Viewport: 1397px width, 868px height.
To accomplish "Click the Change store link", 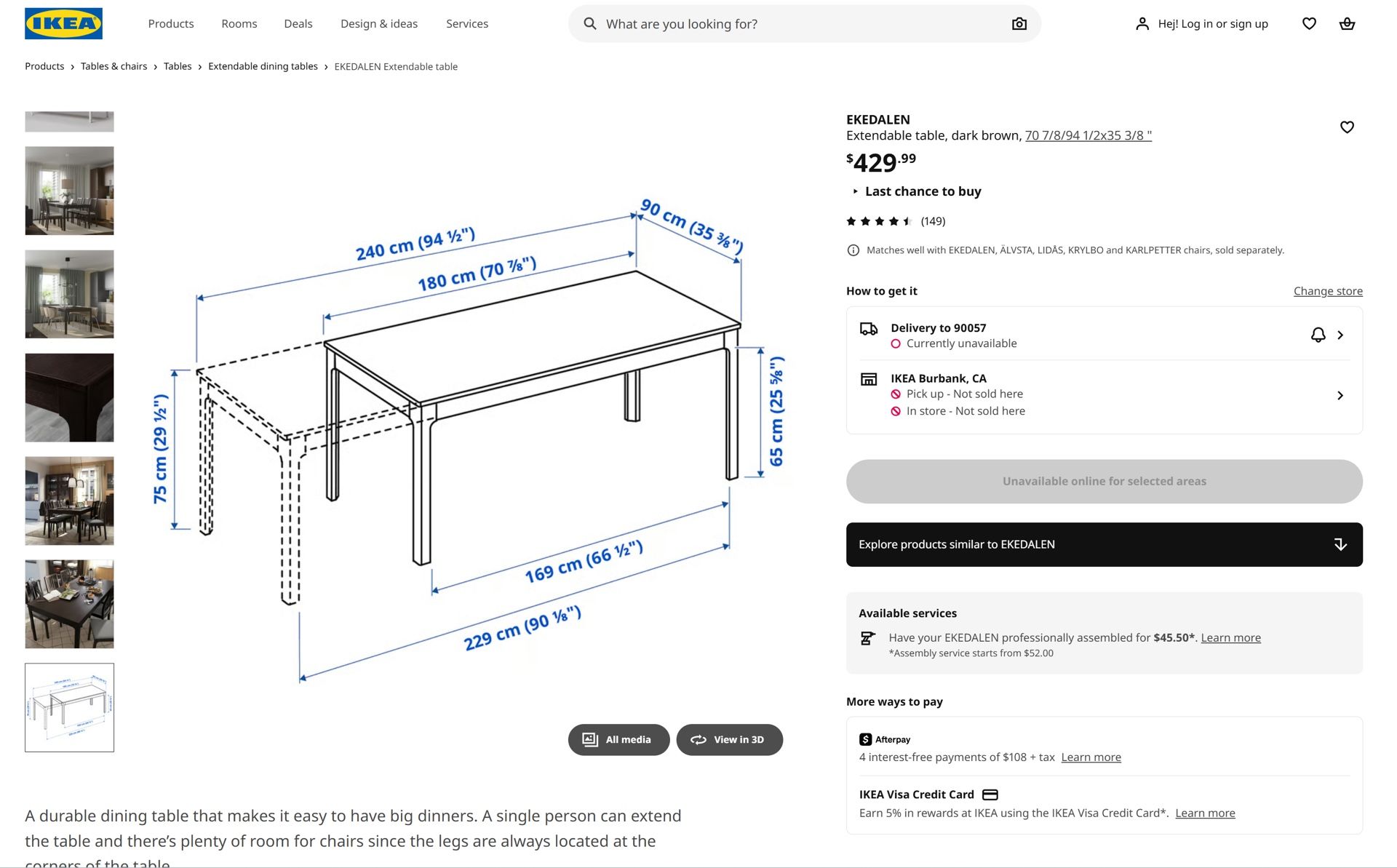I will point(1328,290).
